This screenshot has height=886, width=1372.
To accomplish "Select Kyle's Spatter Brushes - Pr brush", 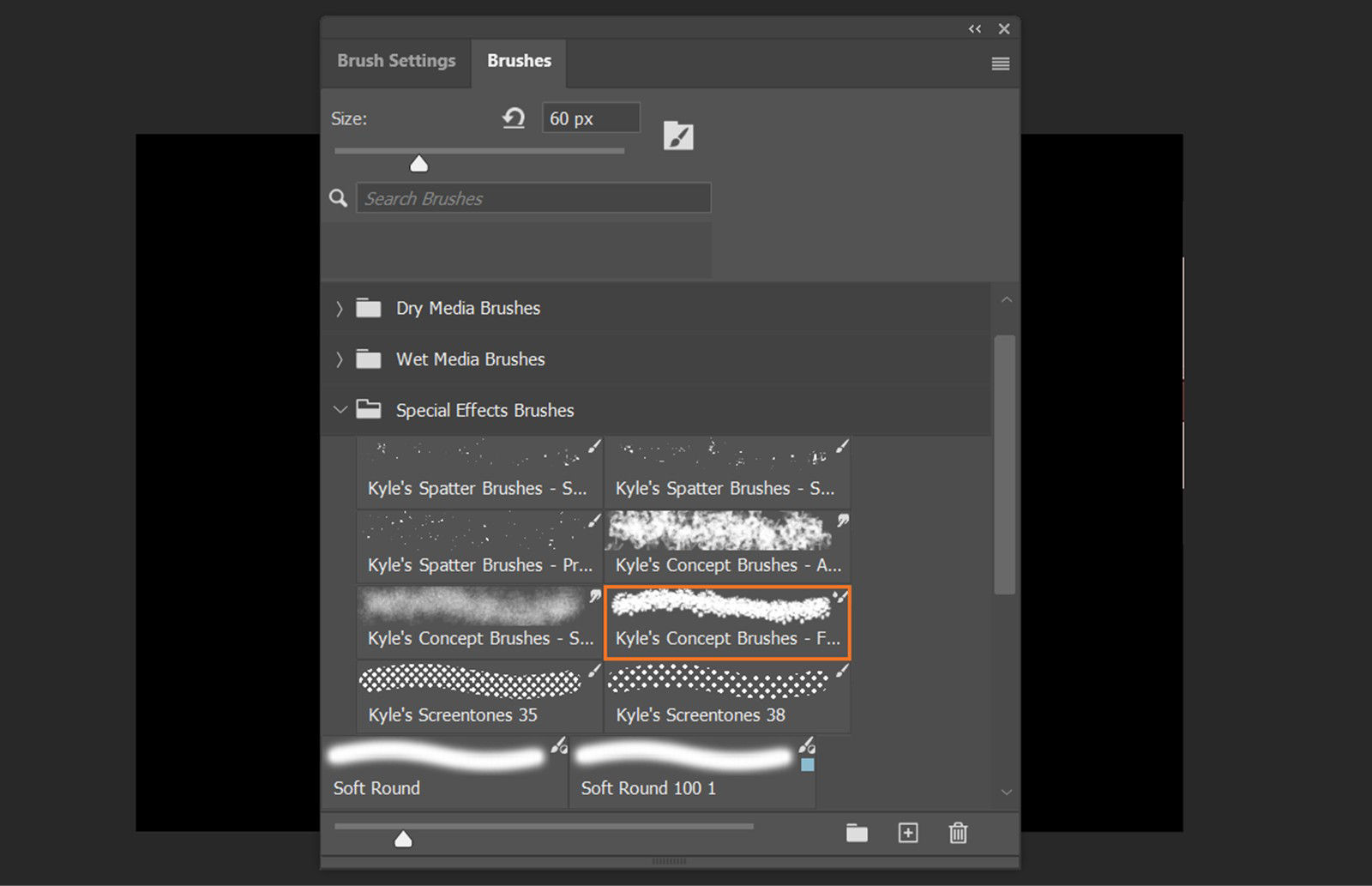I will (476, 545).
